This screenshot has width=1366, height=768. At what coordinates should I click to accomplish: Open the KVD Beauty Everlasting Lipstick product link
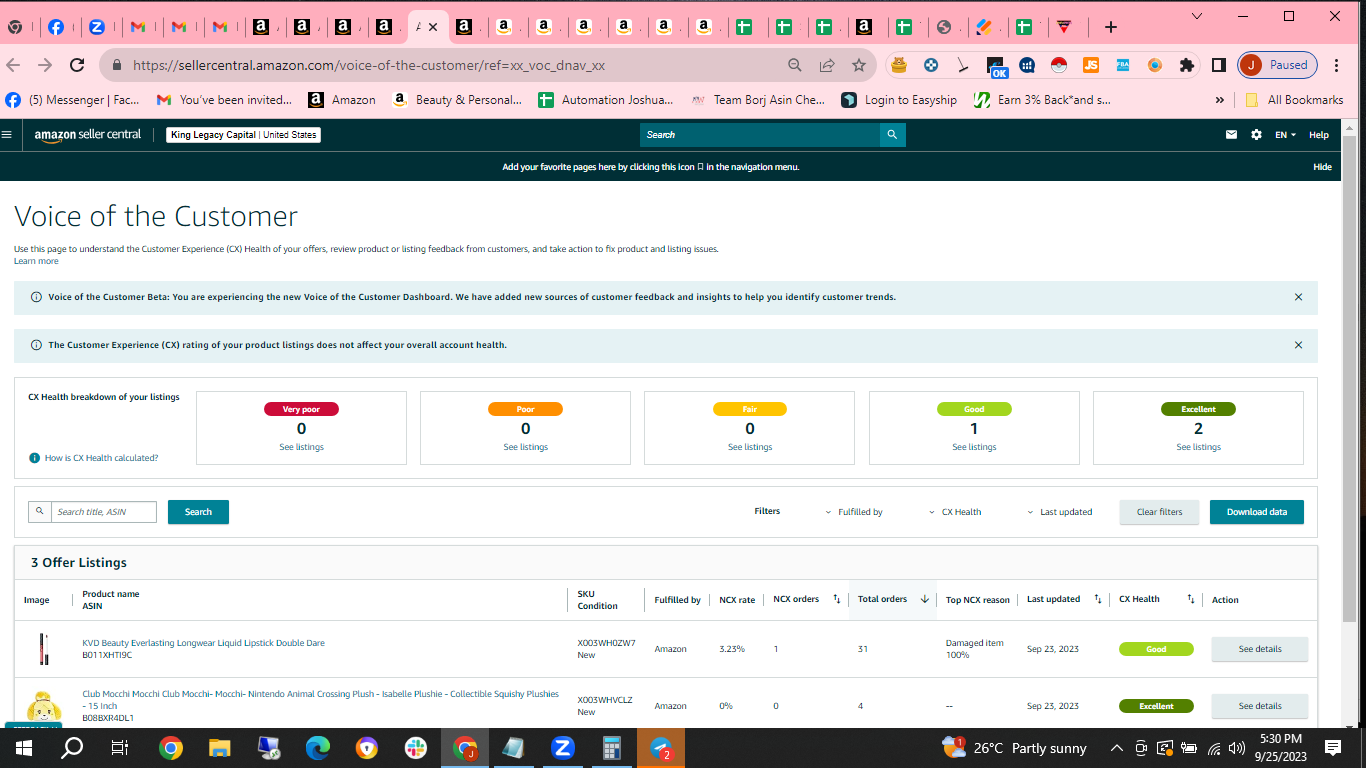pyautogui.click(x=203, y=643)
